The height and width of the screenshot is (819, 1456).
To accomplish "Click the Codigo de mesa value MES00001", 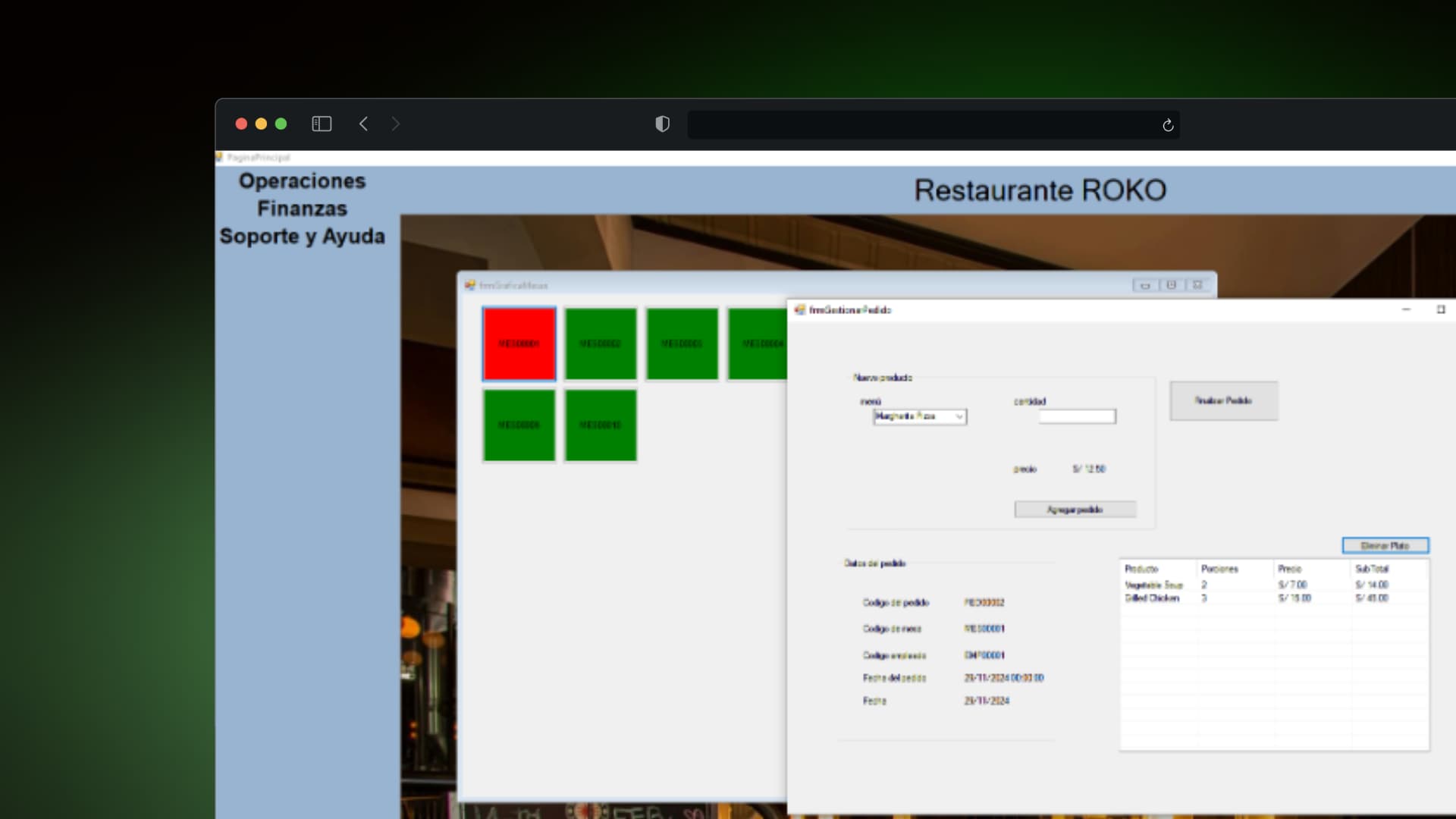I will pos(984,629).
